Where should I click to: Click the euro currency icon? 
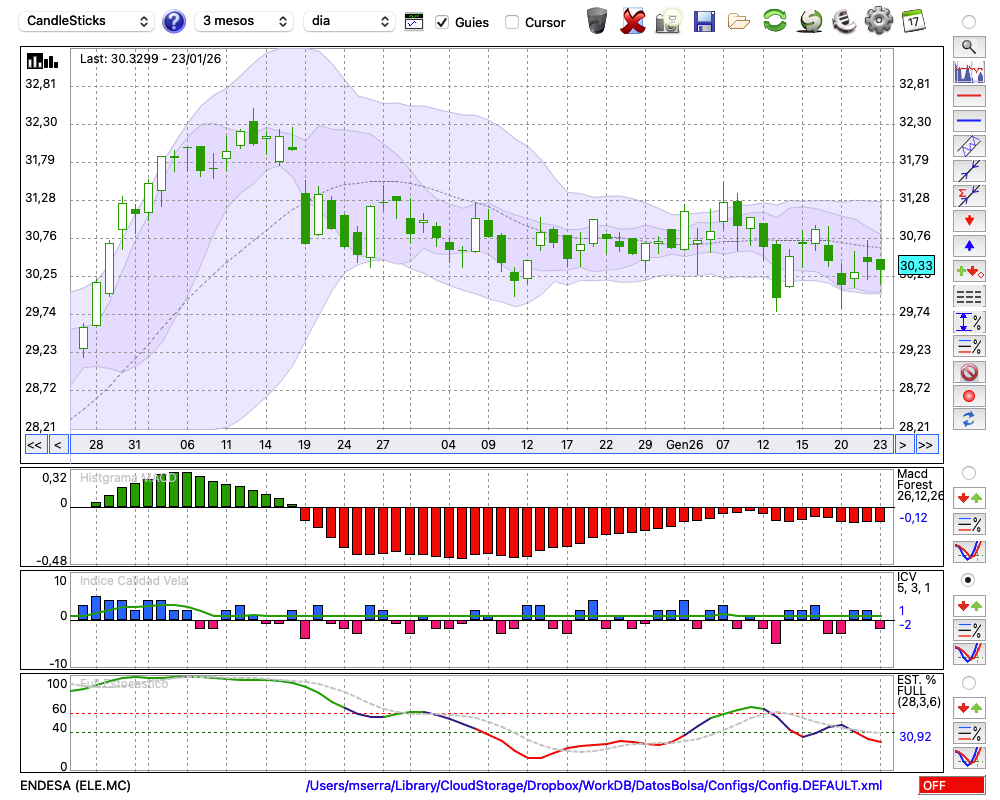click(844, 21)
